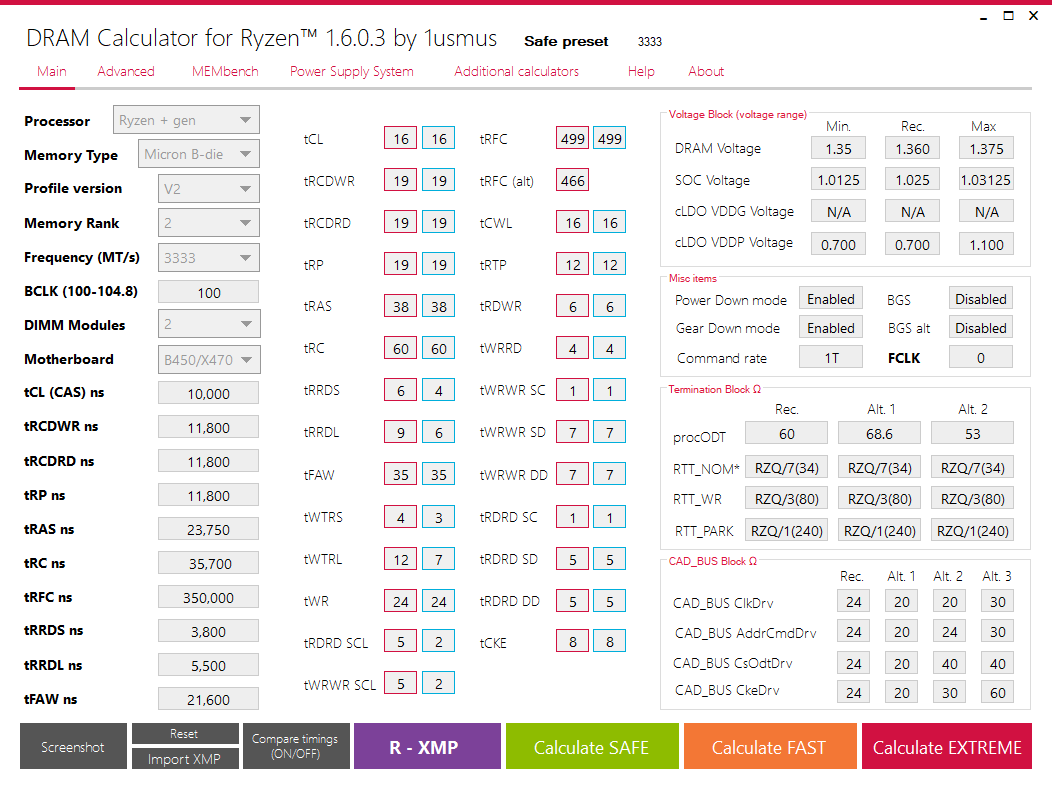The image size is (1052, 790).
Task: Click the BGS alt Disabled value
Action: pyautogui.click(x=981, y=328)
